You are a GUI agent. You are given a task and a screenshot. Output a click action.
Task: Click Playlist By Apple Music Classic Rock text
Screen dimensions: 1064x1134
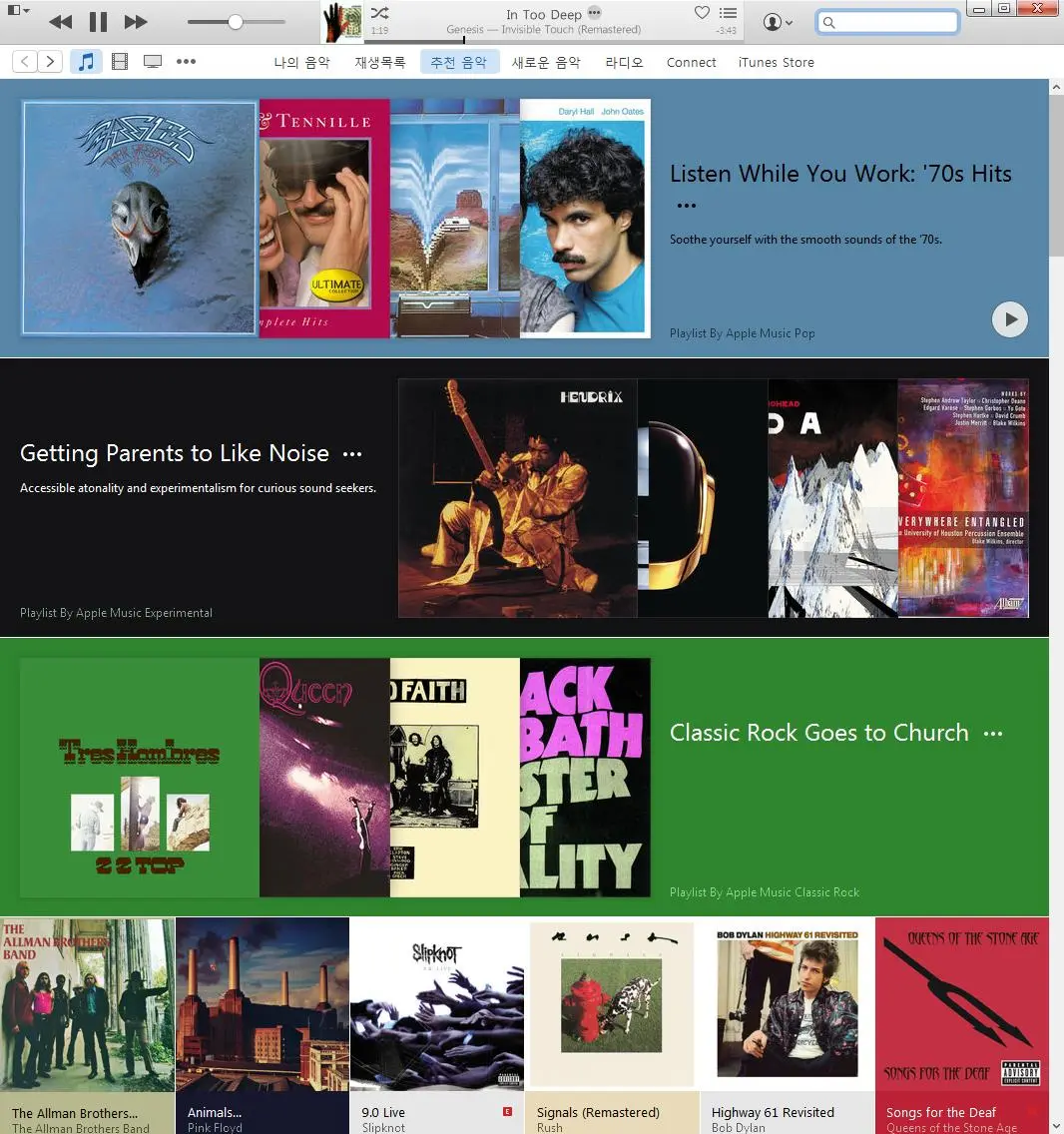(x=765, y=892)
